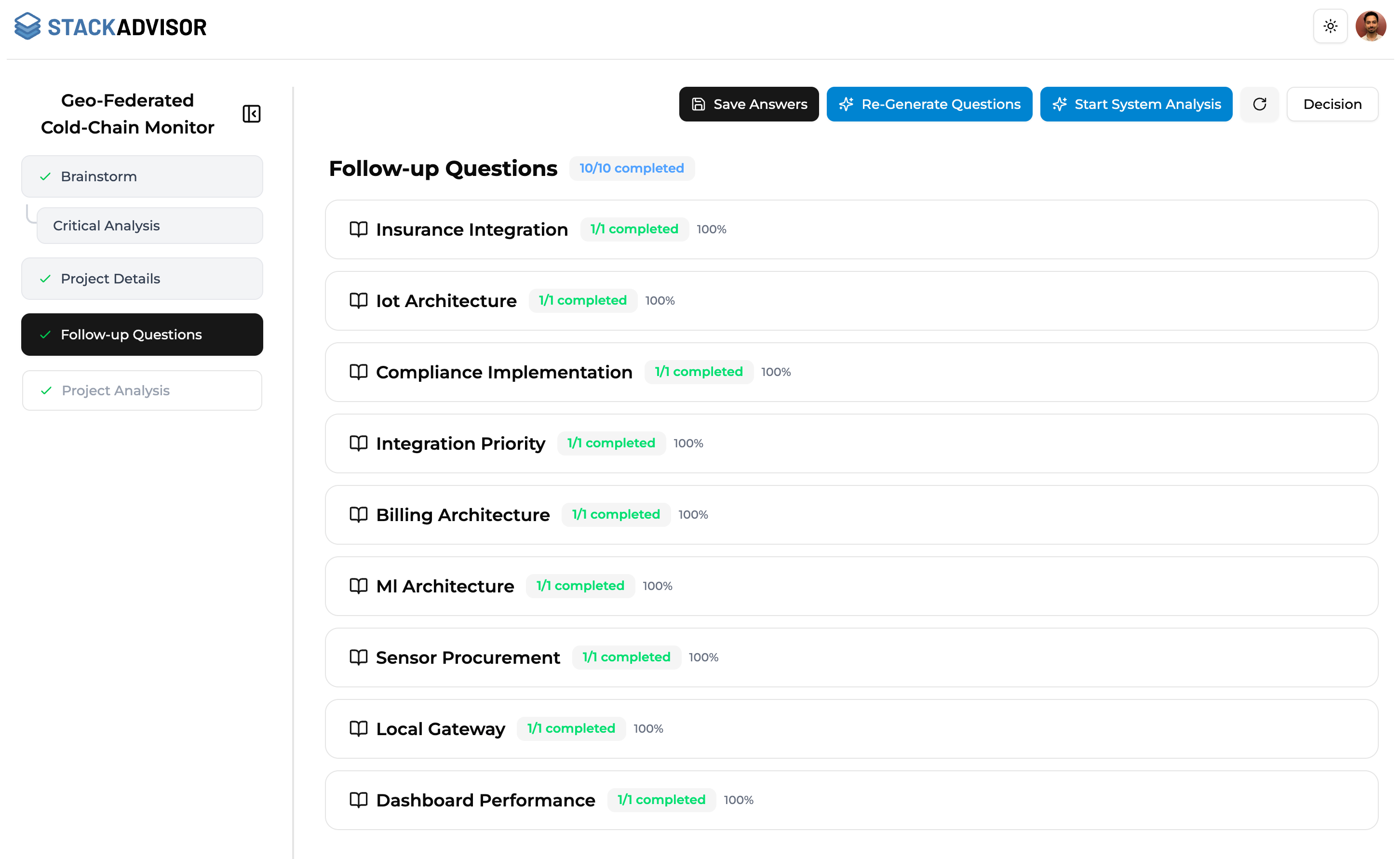
Task: Open the user profile avatar
Action: click(1371, 26)
